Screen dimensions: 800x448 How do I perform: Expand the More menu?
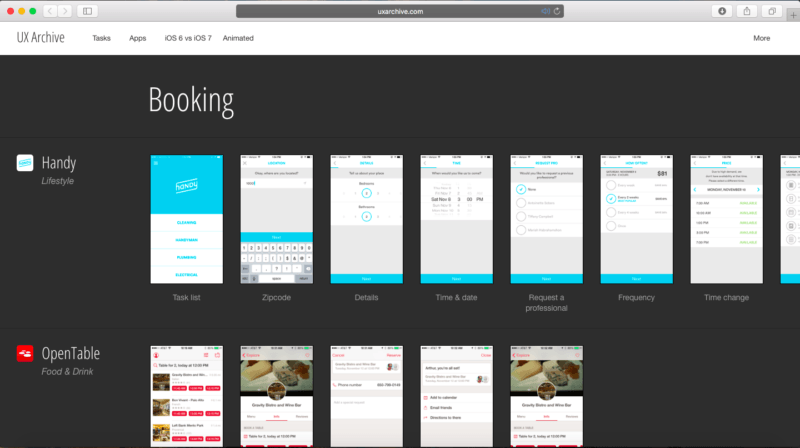(x=761, y=38)
